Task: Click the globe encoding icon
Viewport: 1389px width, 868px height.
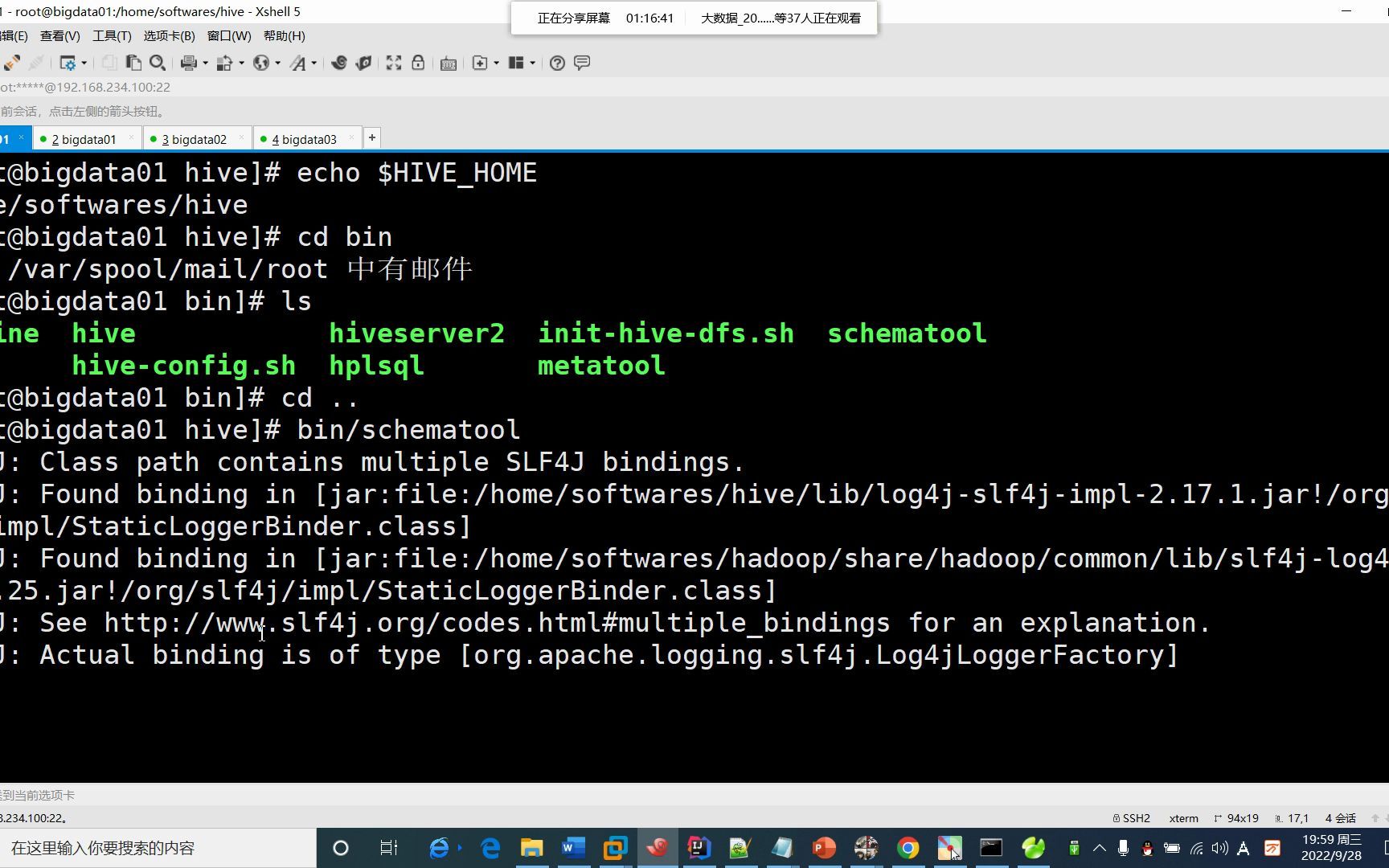Action: (x=261, y=63)
